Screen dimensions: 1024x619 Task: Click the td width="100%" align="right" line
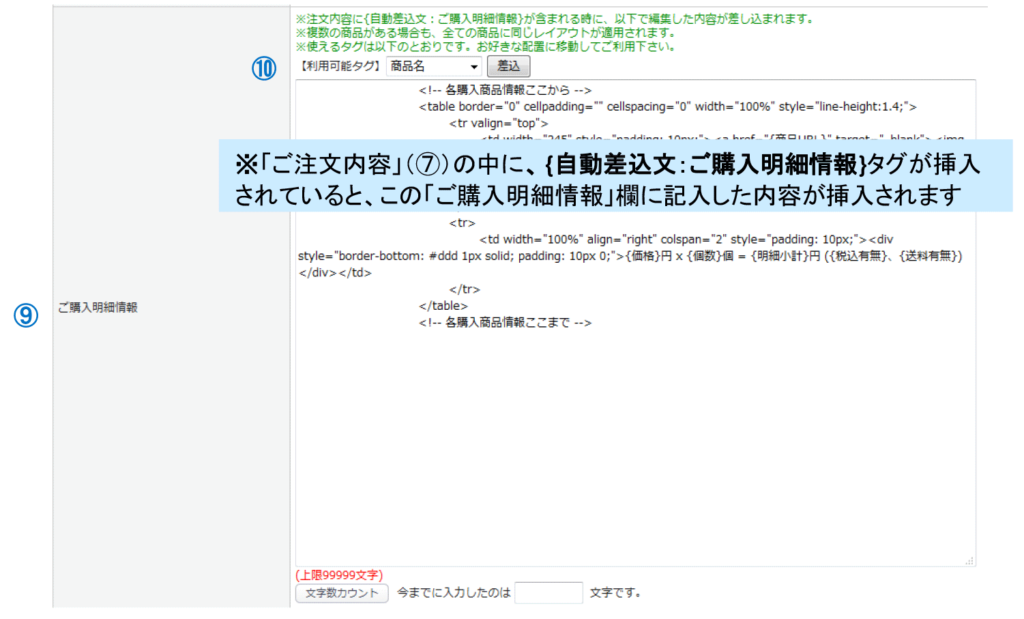(686, 240)
